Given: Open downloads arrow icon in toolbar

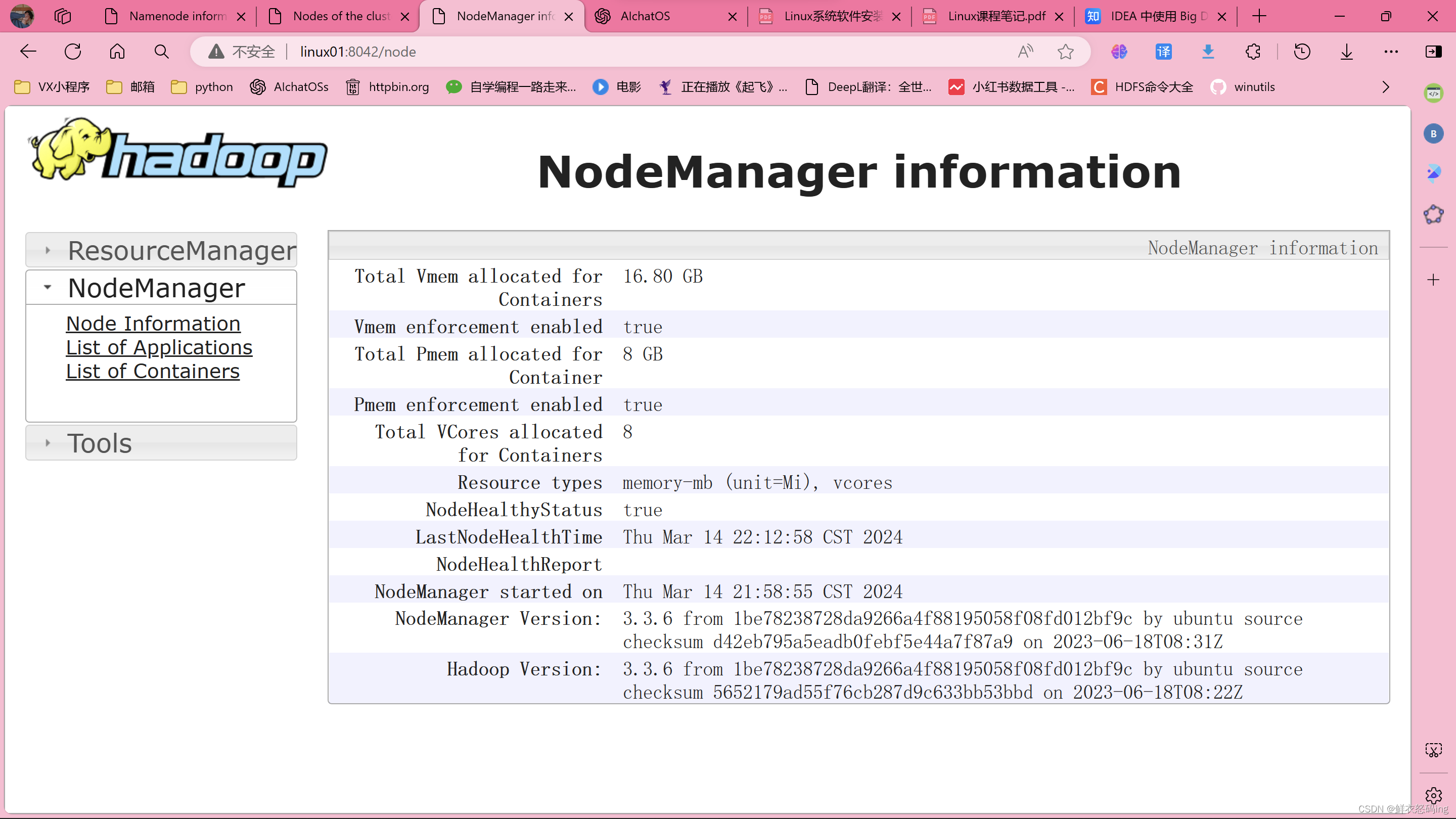Looking at the screenshot, I should click(1346, 52).
